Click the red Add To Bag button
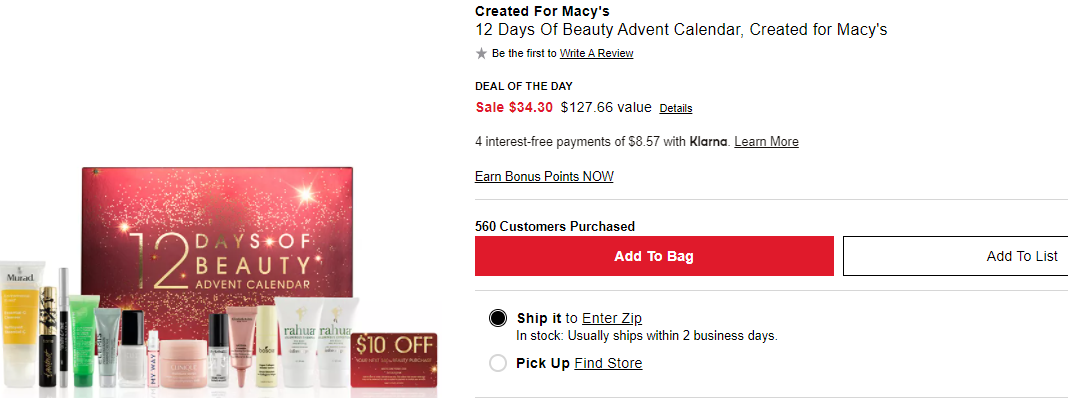The height and width of the screenshot is (398, 1068). point(654,256)
